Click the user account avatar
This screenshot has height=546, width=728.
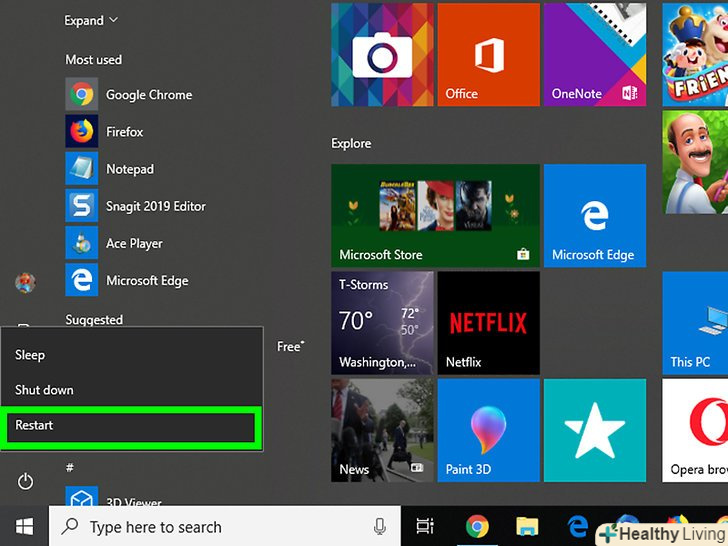point(25,283)
